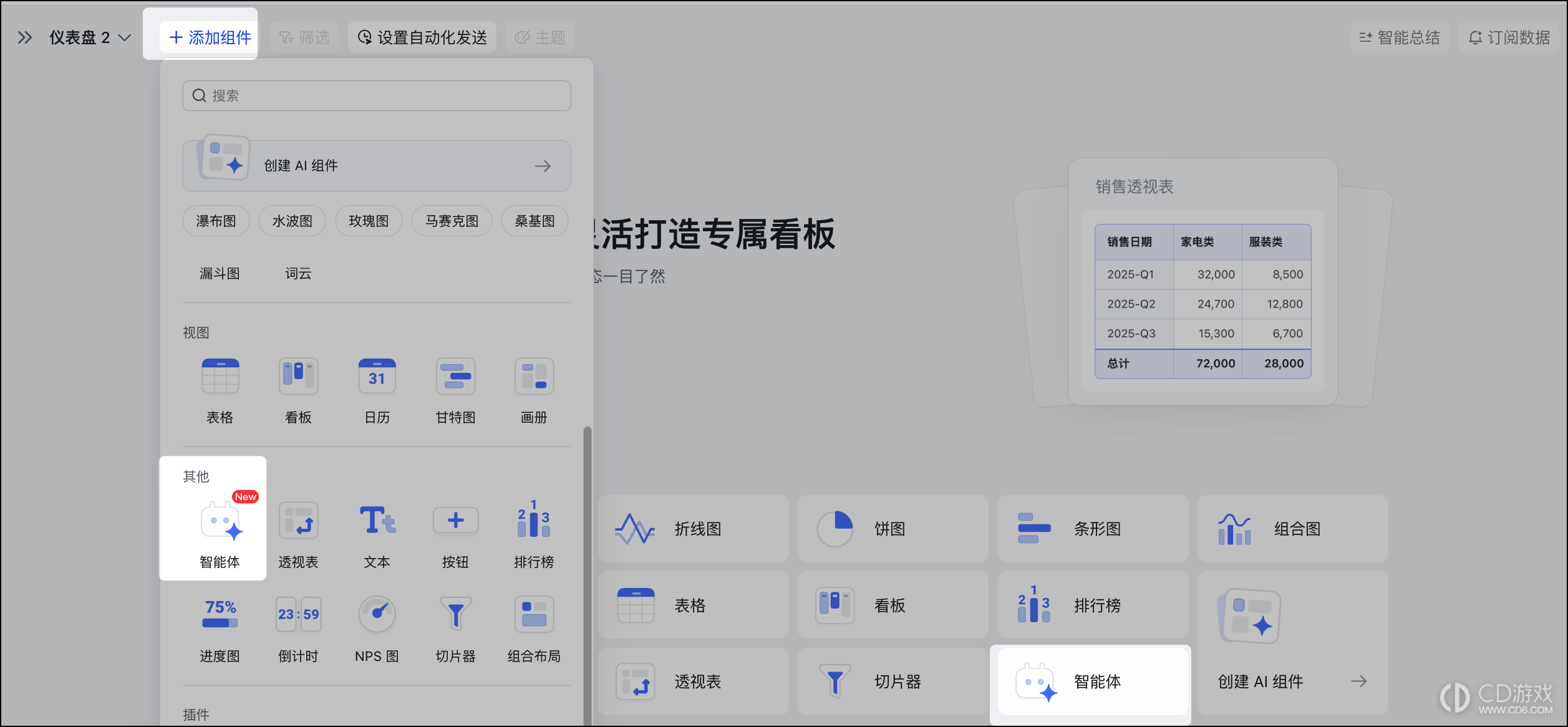Select the 透视表 icon in dropdown panel
Viewport: 1568px width, 727px height.
[x=298, y=521]
